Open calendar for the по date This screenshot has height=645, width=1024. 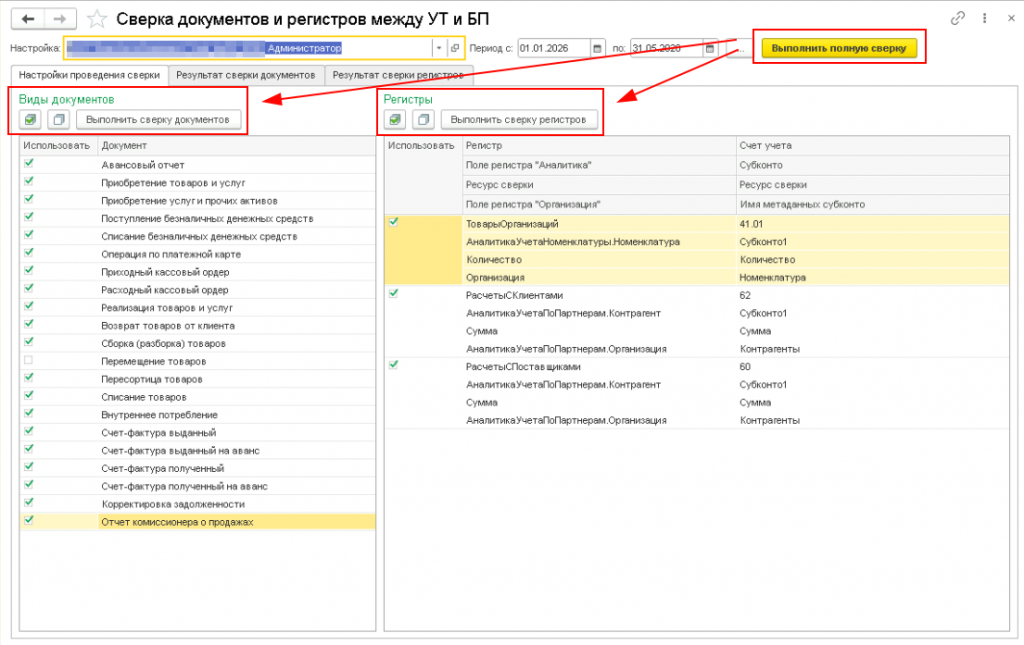[710, 48]
